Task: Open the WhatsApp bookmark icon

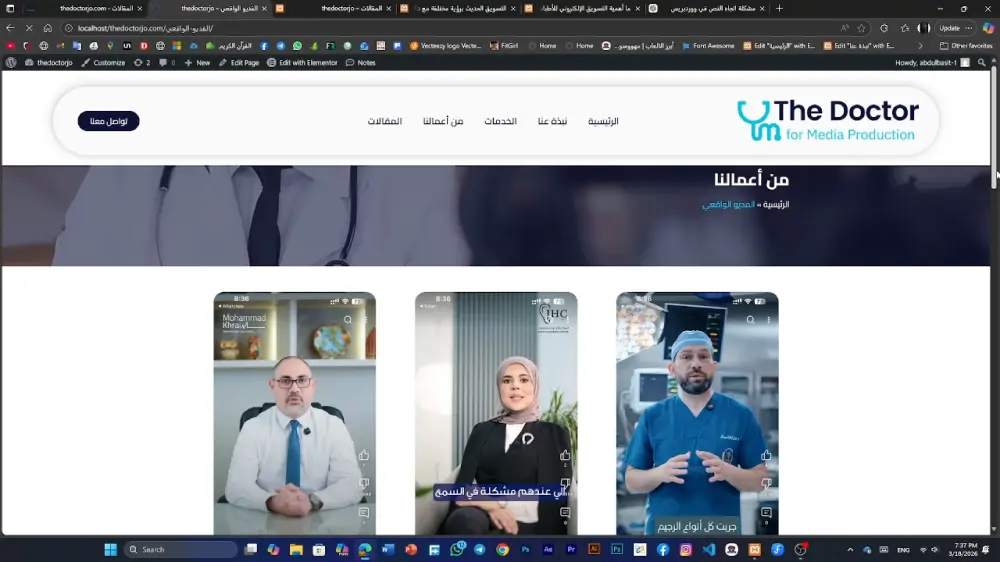Action: pos(297,46)
